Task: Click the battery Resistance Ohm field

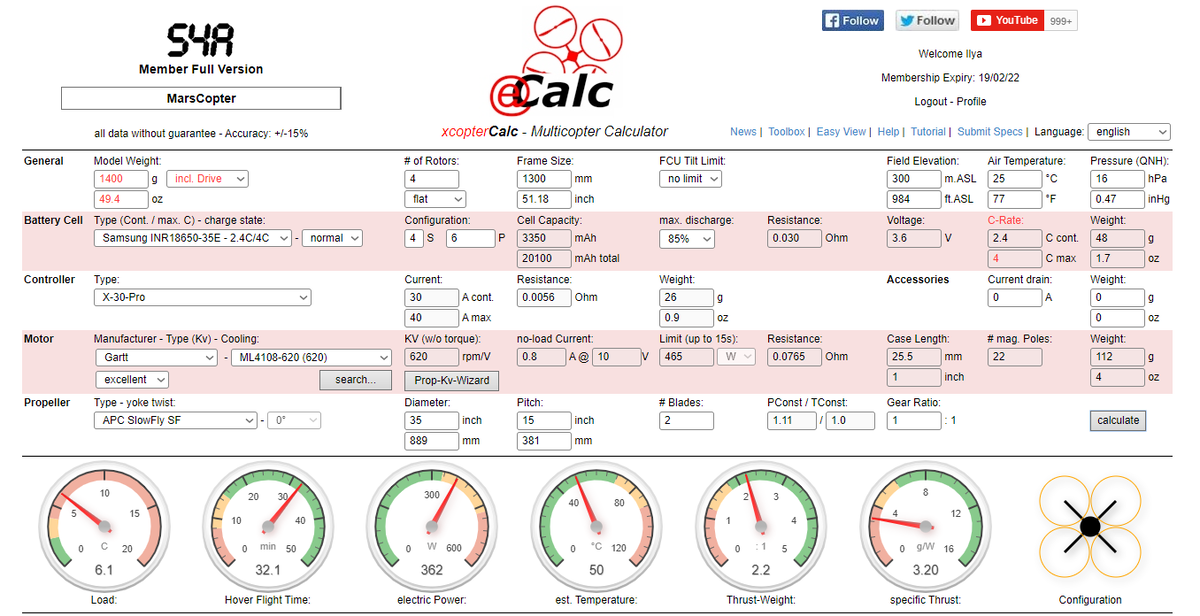Action: pos(794,239)
